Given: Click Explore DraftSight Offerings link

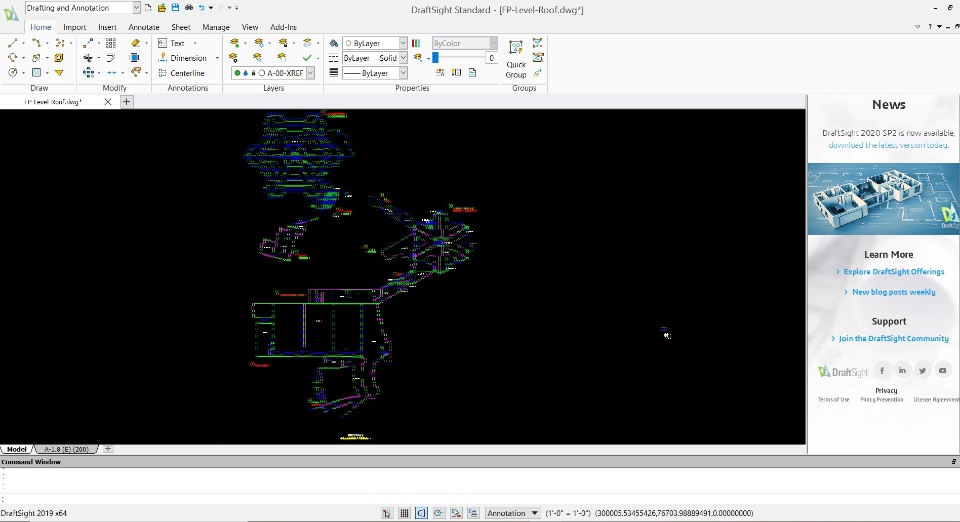Looking at the screenshot, I should click(894, 272).
